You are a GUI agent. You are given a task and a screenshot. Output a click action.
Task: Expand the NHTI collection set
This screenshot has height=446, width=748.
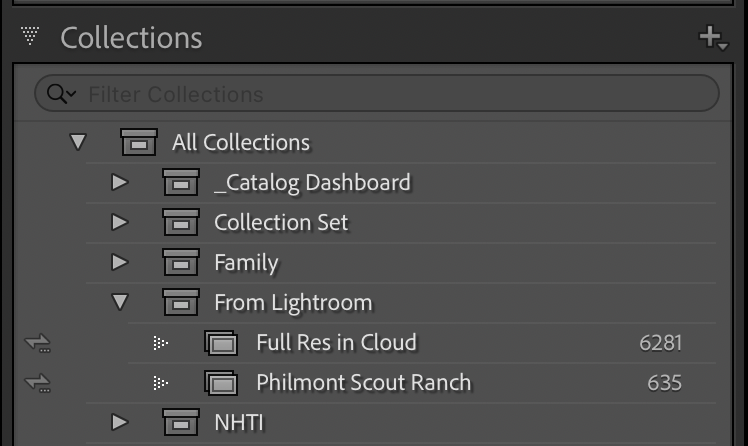120,422
